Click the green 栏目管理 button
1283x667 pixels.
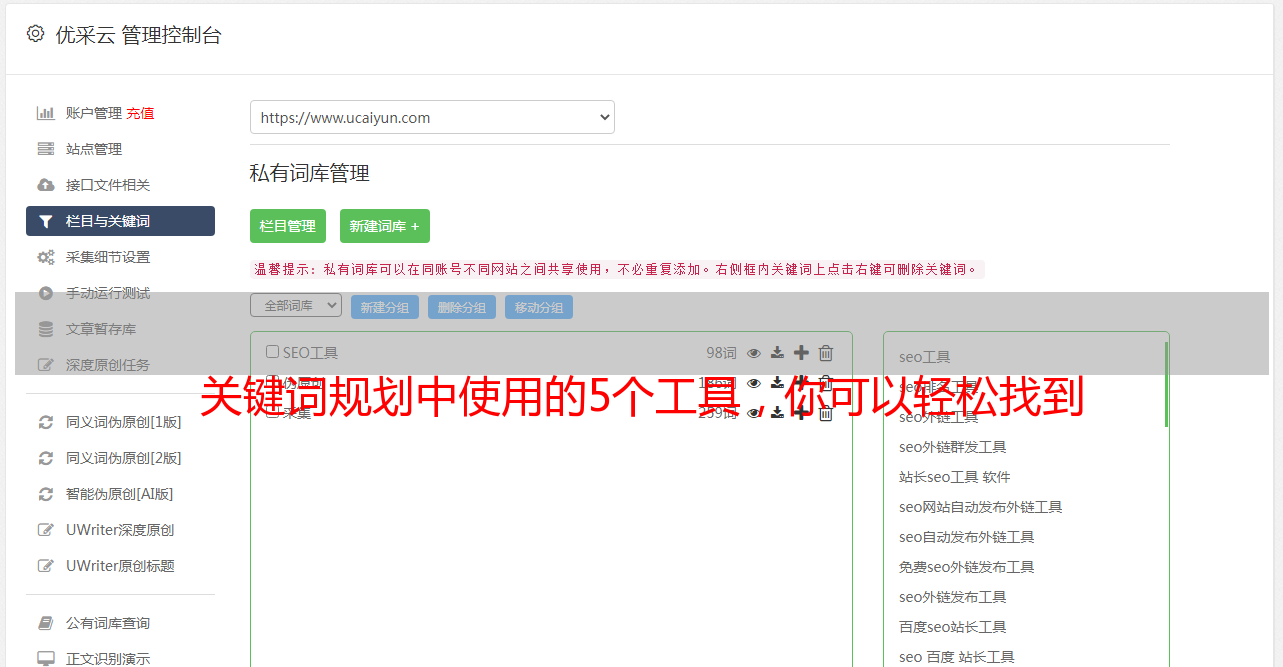(x=288, y=226)
